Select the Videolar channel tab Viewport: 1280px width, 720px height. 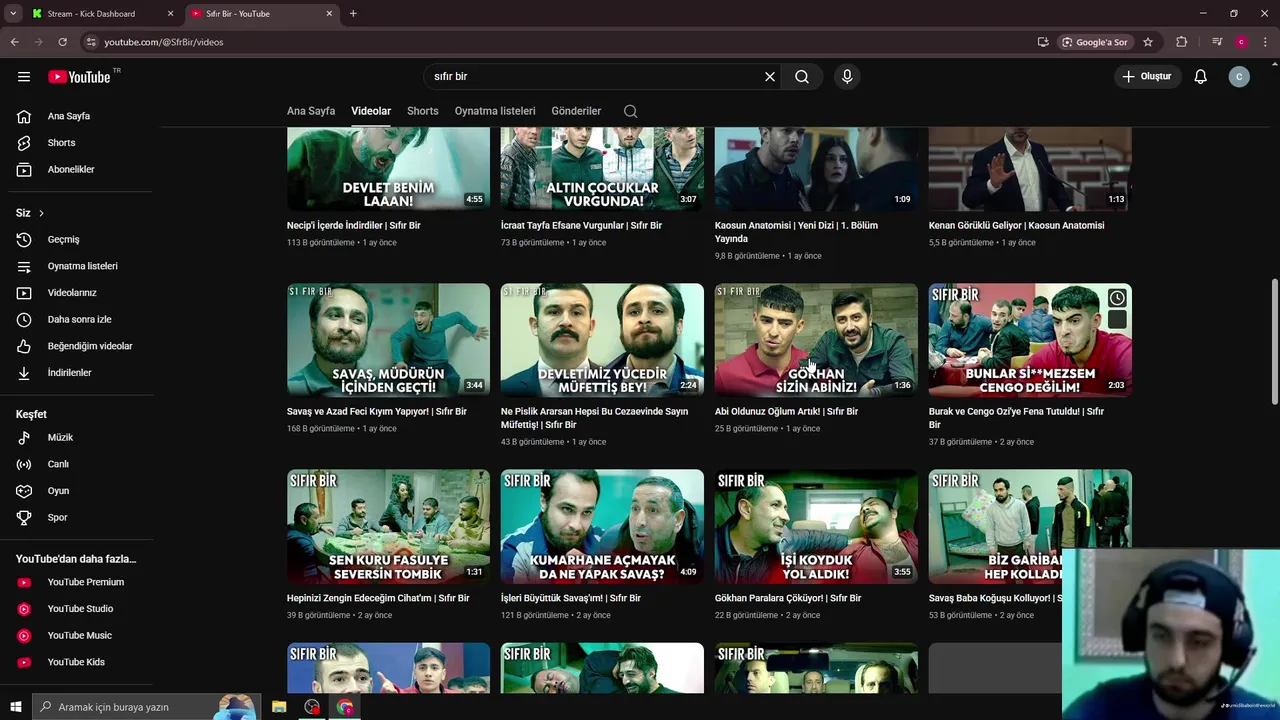click(x=371, y=111)
